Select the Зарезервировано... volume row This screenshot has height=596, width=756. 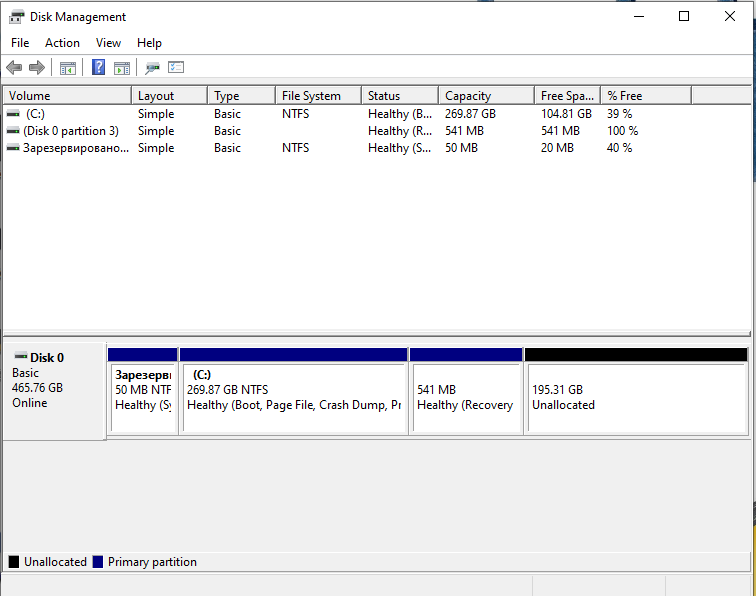click(377, 148)
